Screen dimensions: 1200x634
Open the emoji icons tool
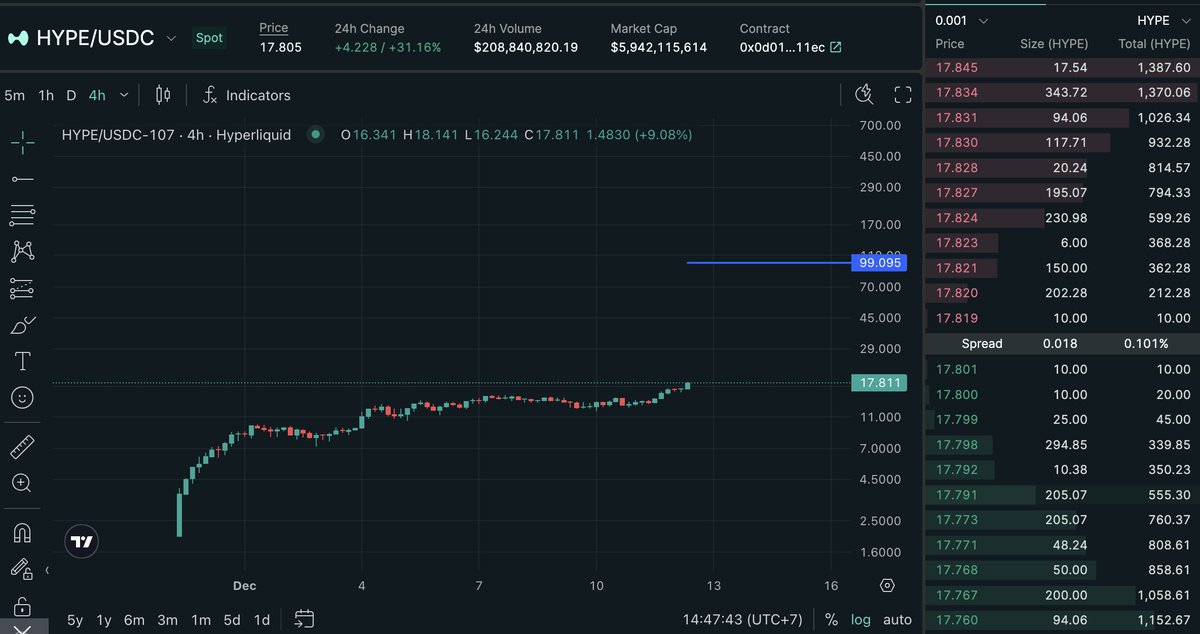coord(22,397)
